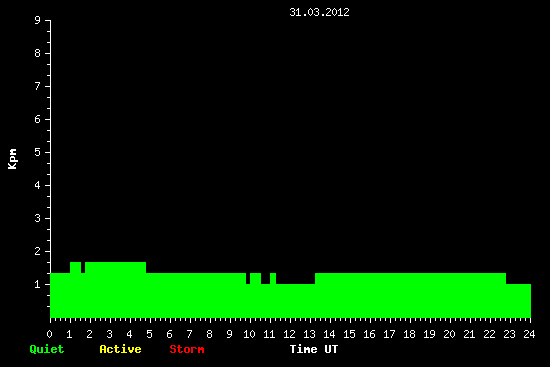
Task: Click the 31.03.2012 date title
Action: (319, 12)
